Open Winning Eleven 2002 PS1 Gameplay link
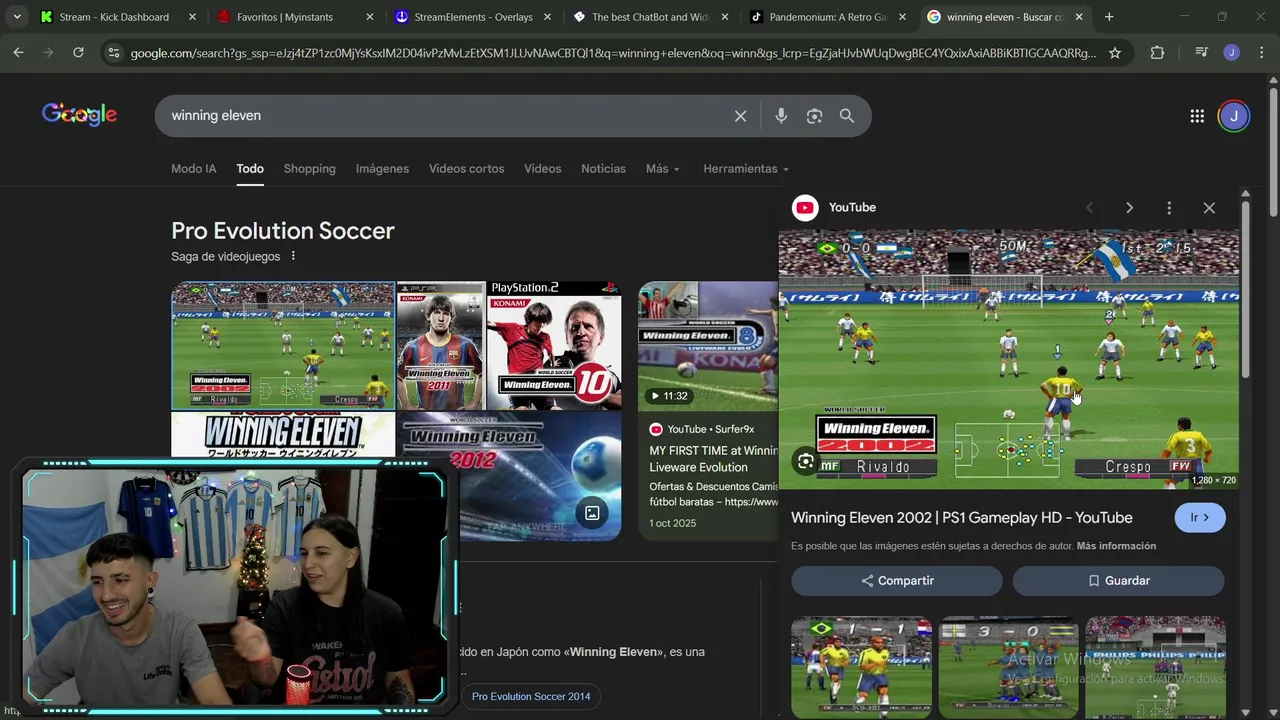This screenshot has height=720, width=1280. coord(962,518)
